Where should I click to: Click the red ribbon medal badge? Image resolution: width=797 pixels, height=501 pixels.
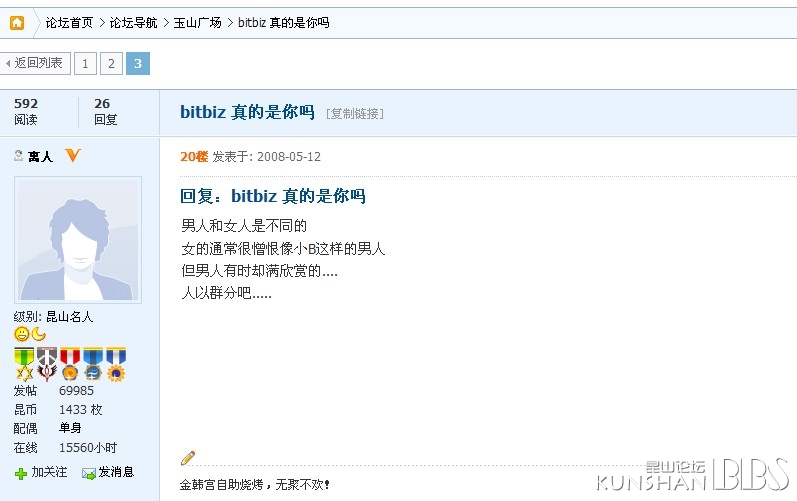click(x=70, y=364)
